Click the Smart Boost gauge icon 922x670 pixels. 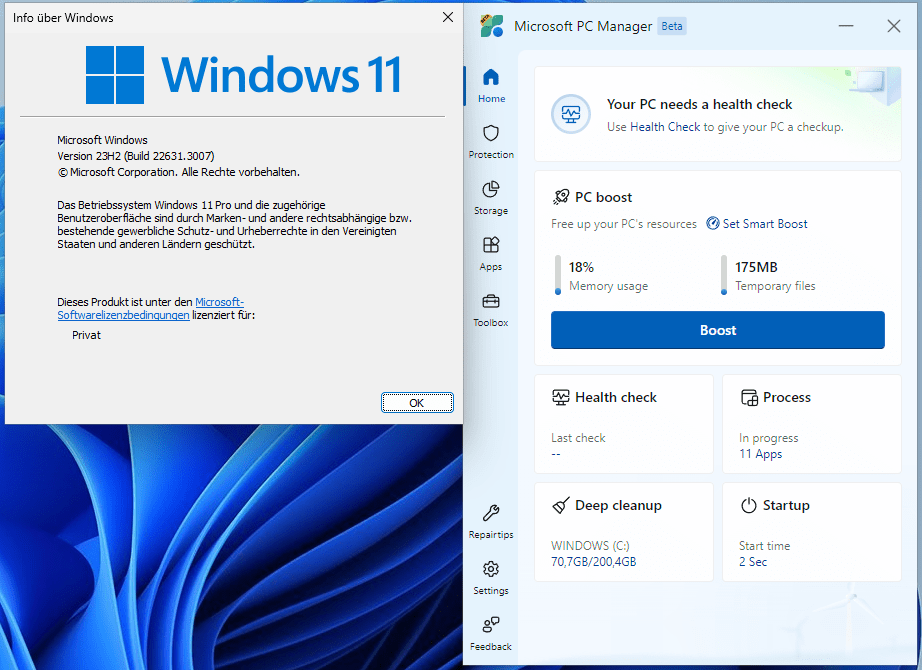[x=713, y=224]
